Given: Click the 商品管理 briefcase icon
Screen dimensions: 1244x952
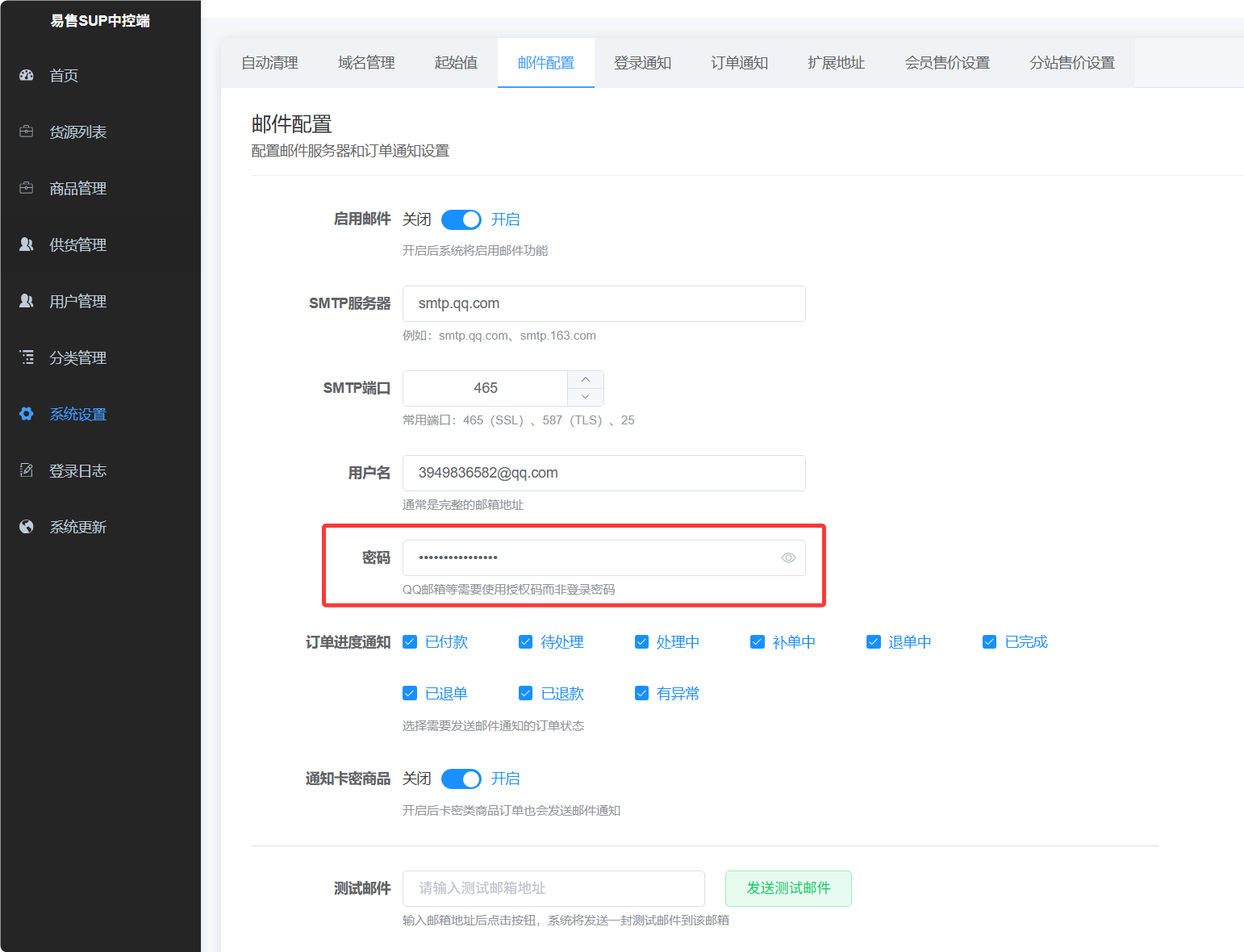Looking at the screenshot, I should [x=27, y=188].
